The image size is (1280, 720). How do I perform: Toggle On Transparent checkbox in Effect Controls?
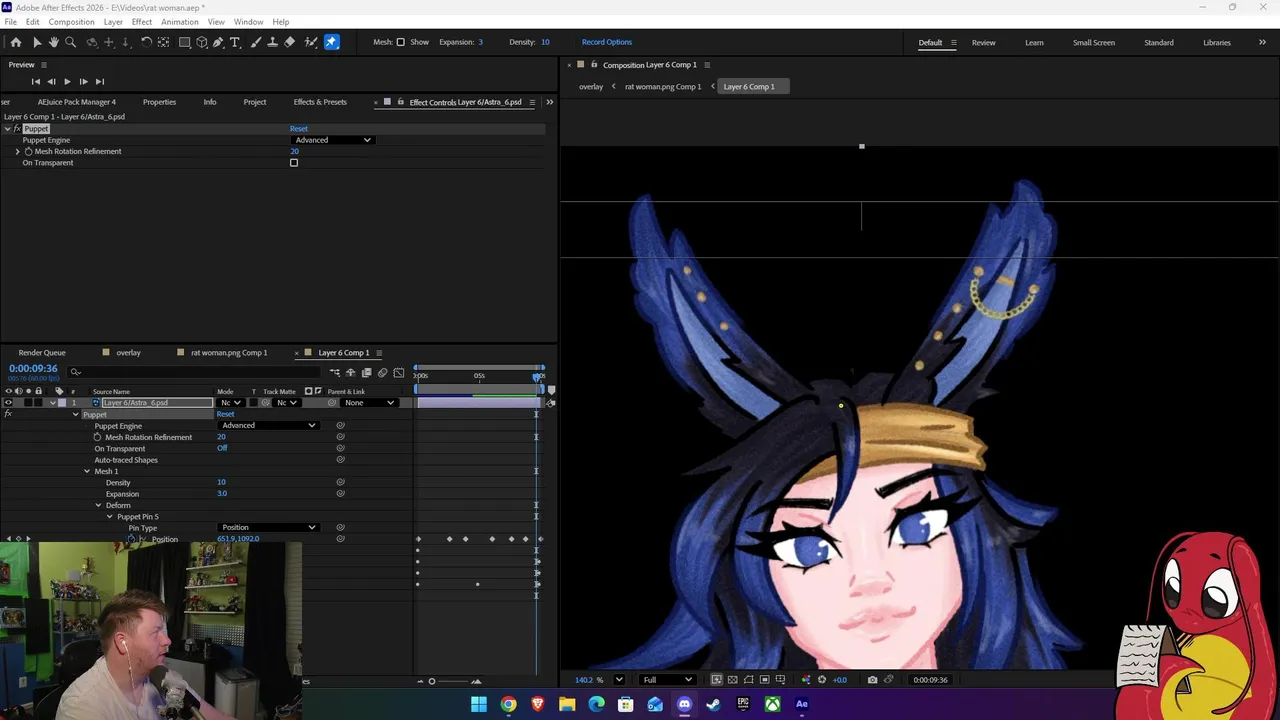pyautogui.click(x=294, y=162)
